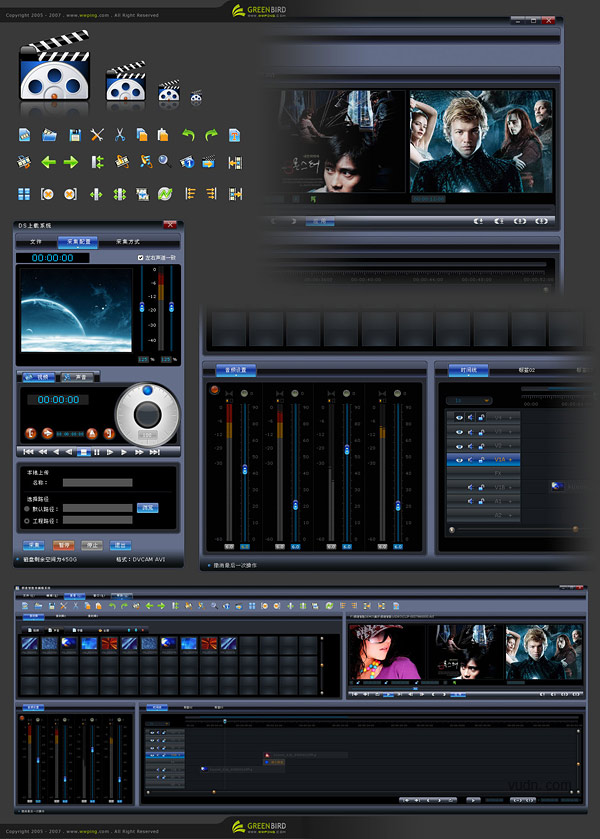The height and width of the screenshot is (839, 600).
Task: Toggle the 左右声道一致 checkbox in DS window
Action: click(x=140, y=257)
